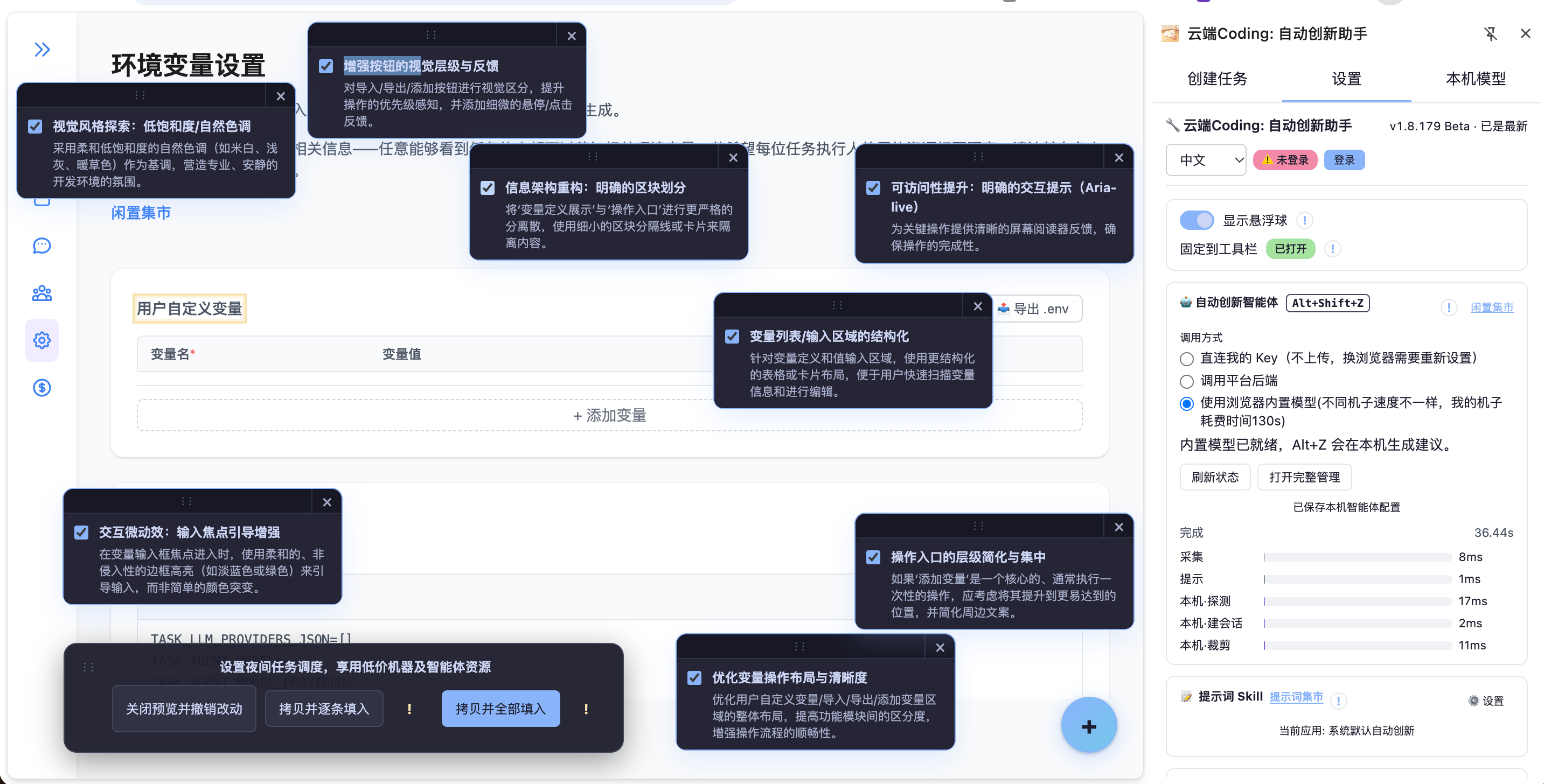Switch to the 本机模型 tab
Screen dimensions: 1544x784
(1475, 79)
